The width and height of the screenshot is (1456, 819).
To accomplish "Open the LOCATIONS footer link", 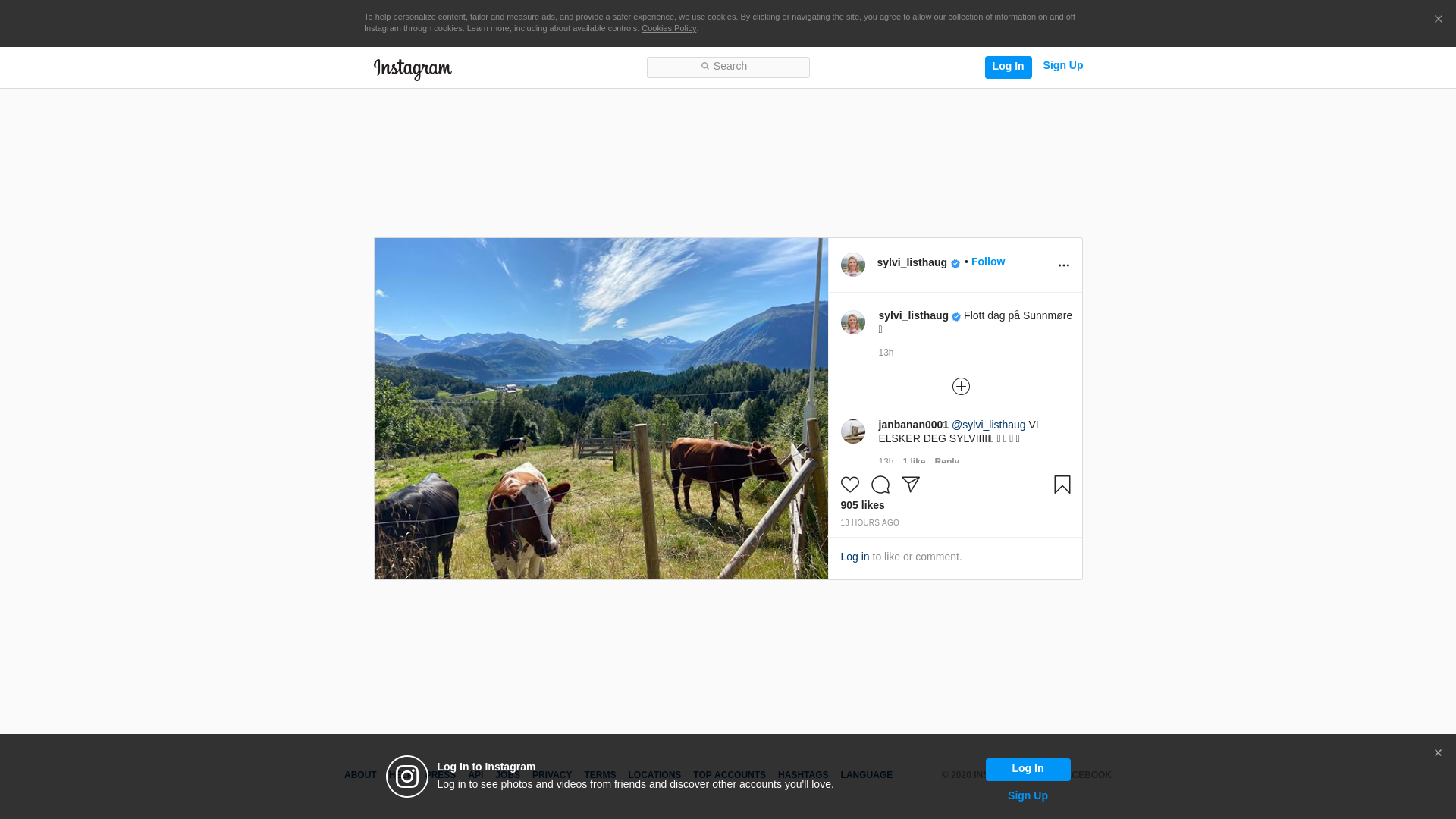I will [654, 775].
